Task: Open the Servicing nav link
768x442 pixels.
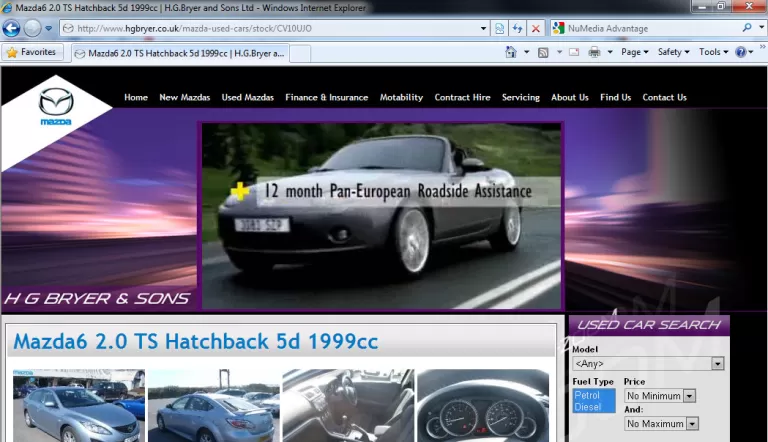Action: point(521,98)
